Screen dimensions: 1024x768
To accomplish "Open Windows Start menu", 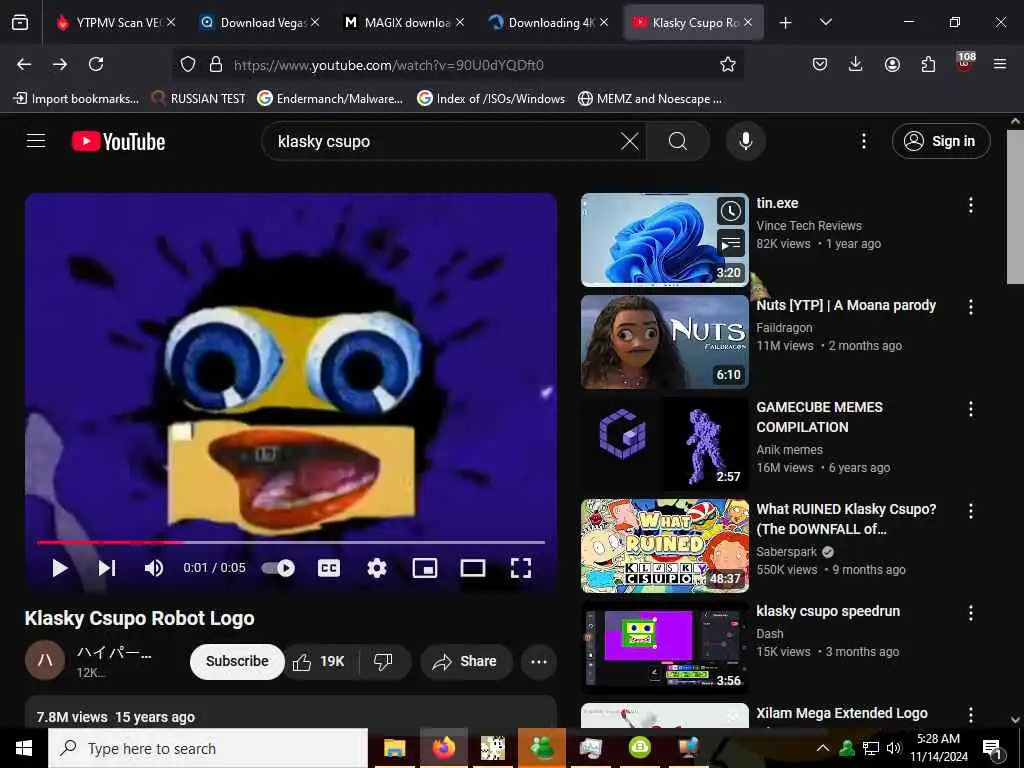I will [x=24, y=748].
